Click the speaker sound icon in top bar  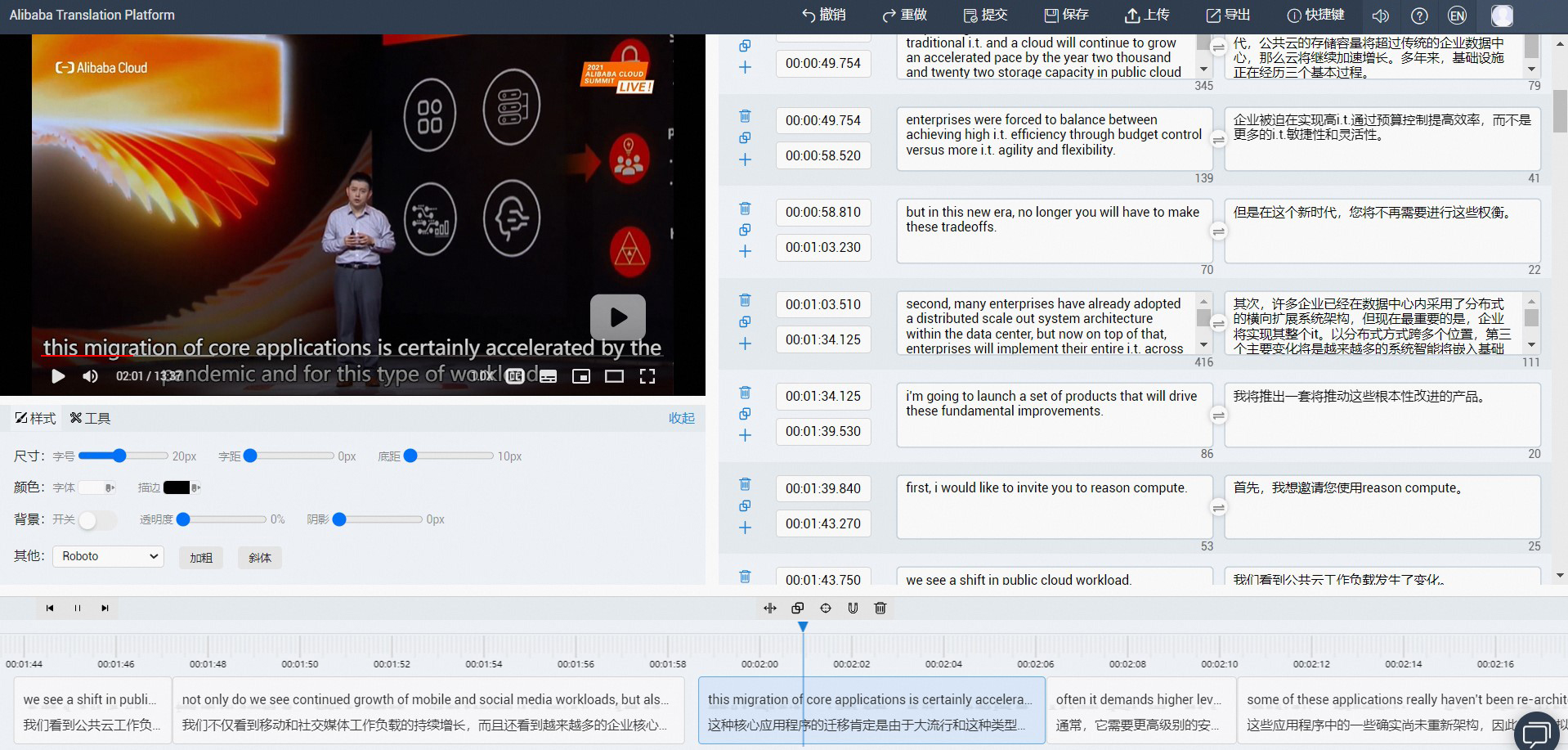(x=1380, y=16)
